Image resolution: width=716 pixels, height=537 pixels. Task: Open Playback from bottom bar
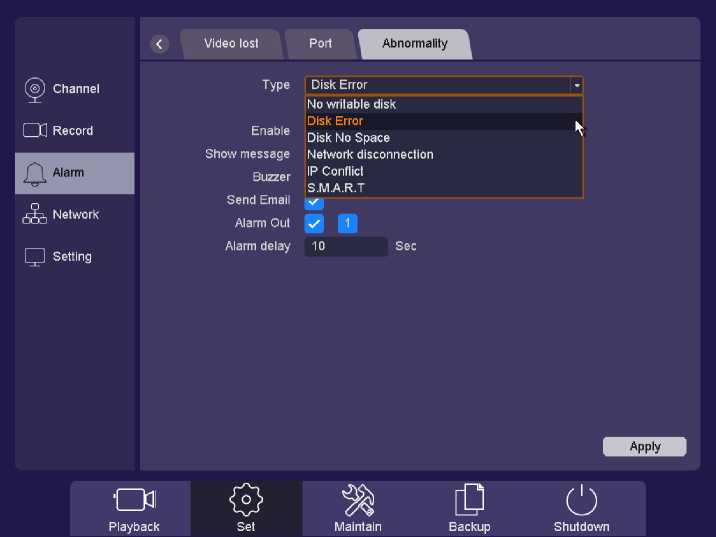134,507
